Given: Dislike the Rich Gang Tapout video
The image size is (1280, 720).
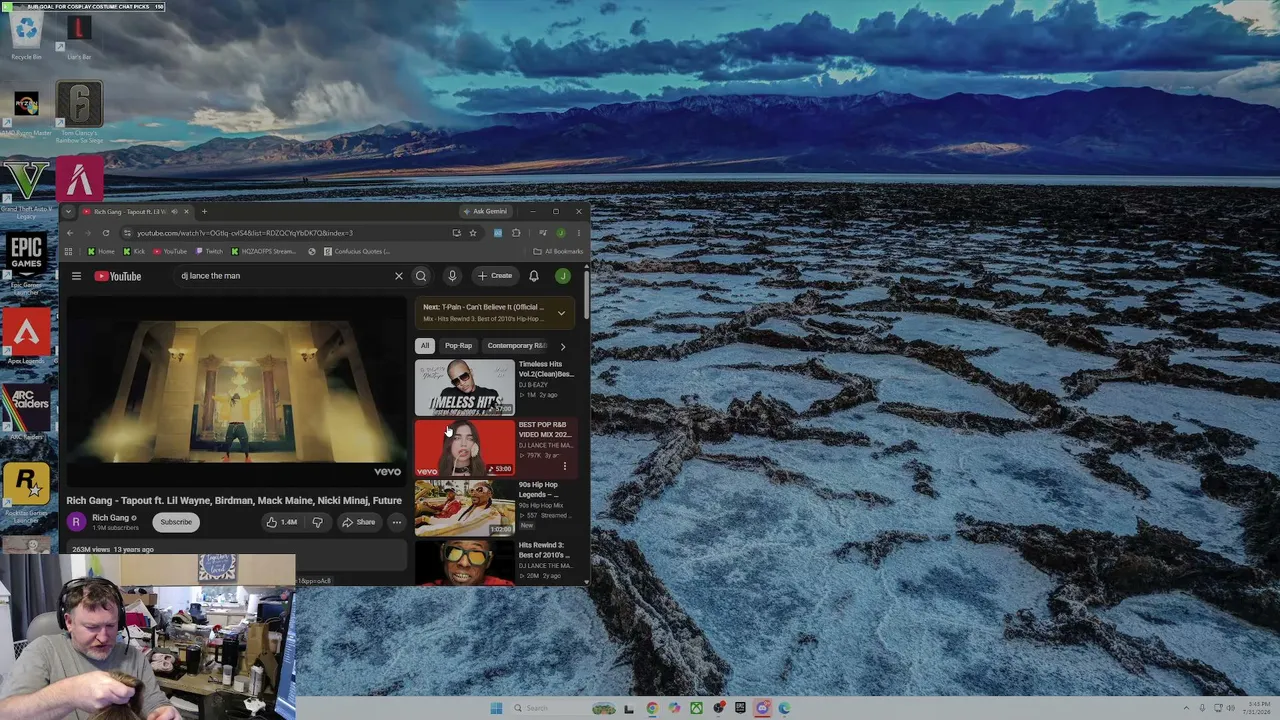Looking at the screenshot, I should tap(317, 522).
